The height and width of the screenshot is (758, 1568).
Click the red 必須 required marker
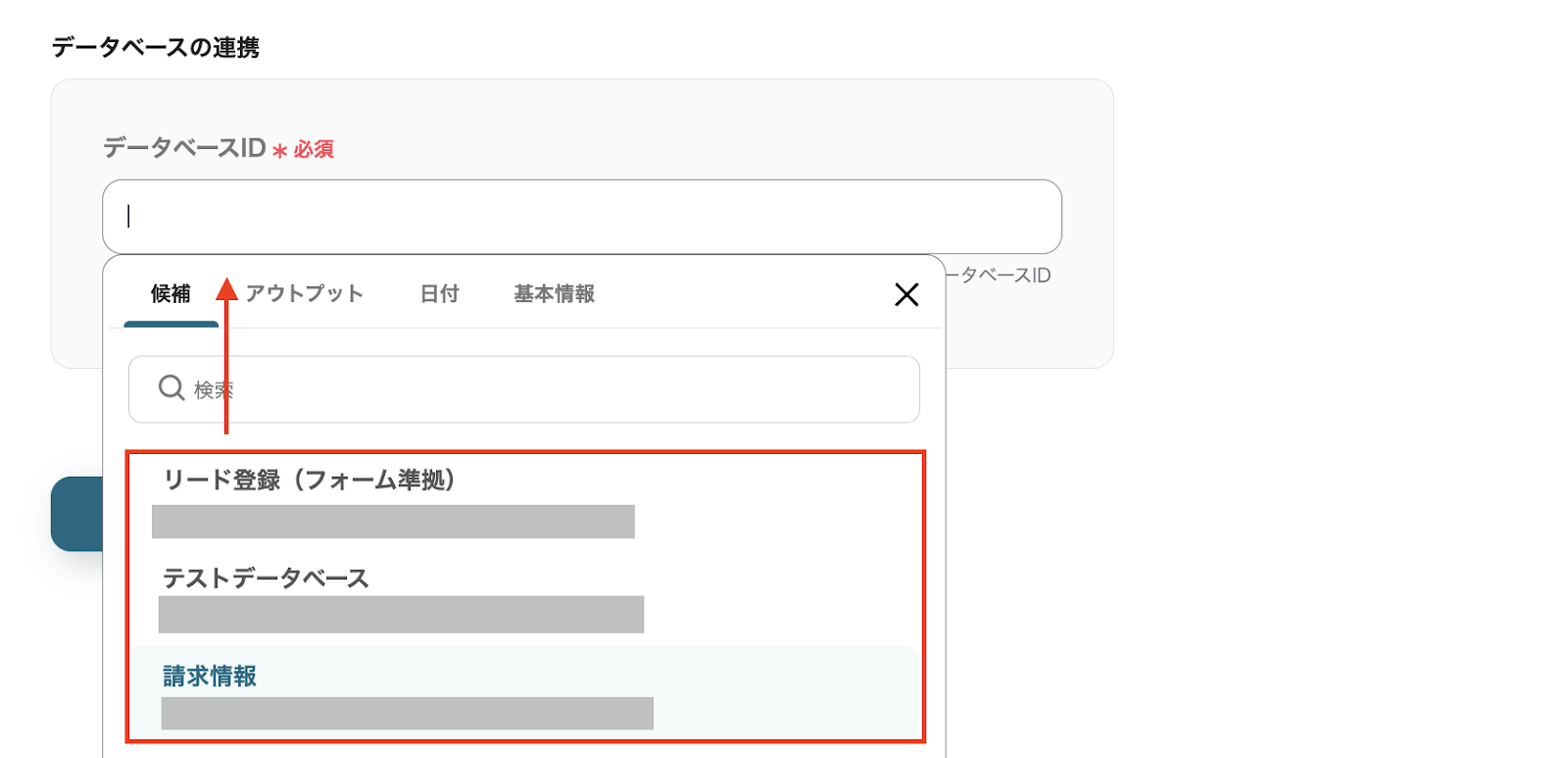point(314,149)
